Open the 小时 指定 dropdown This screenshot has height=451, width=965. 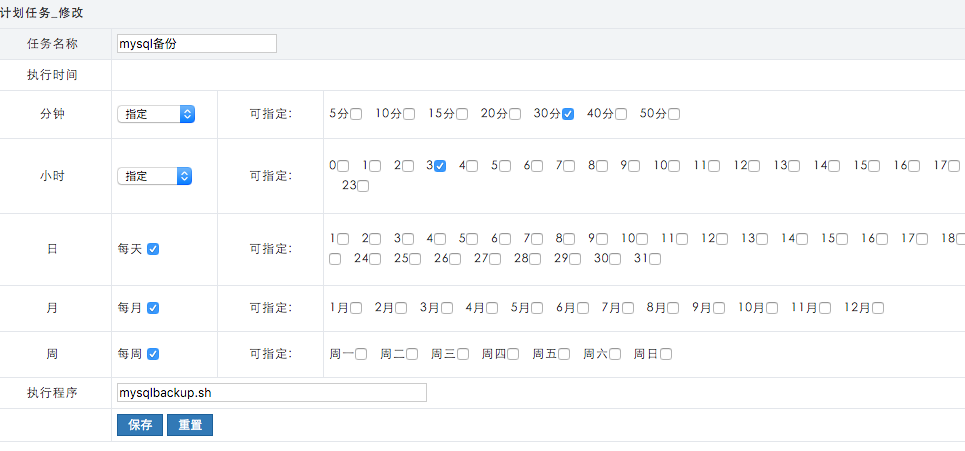(x=154, y=176)
